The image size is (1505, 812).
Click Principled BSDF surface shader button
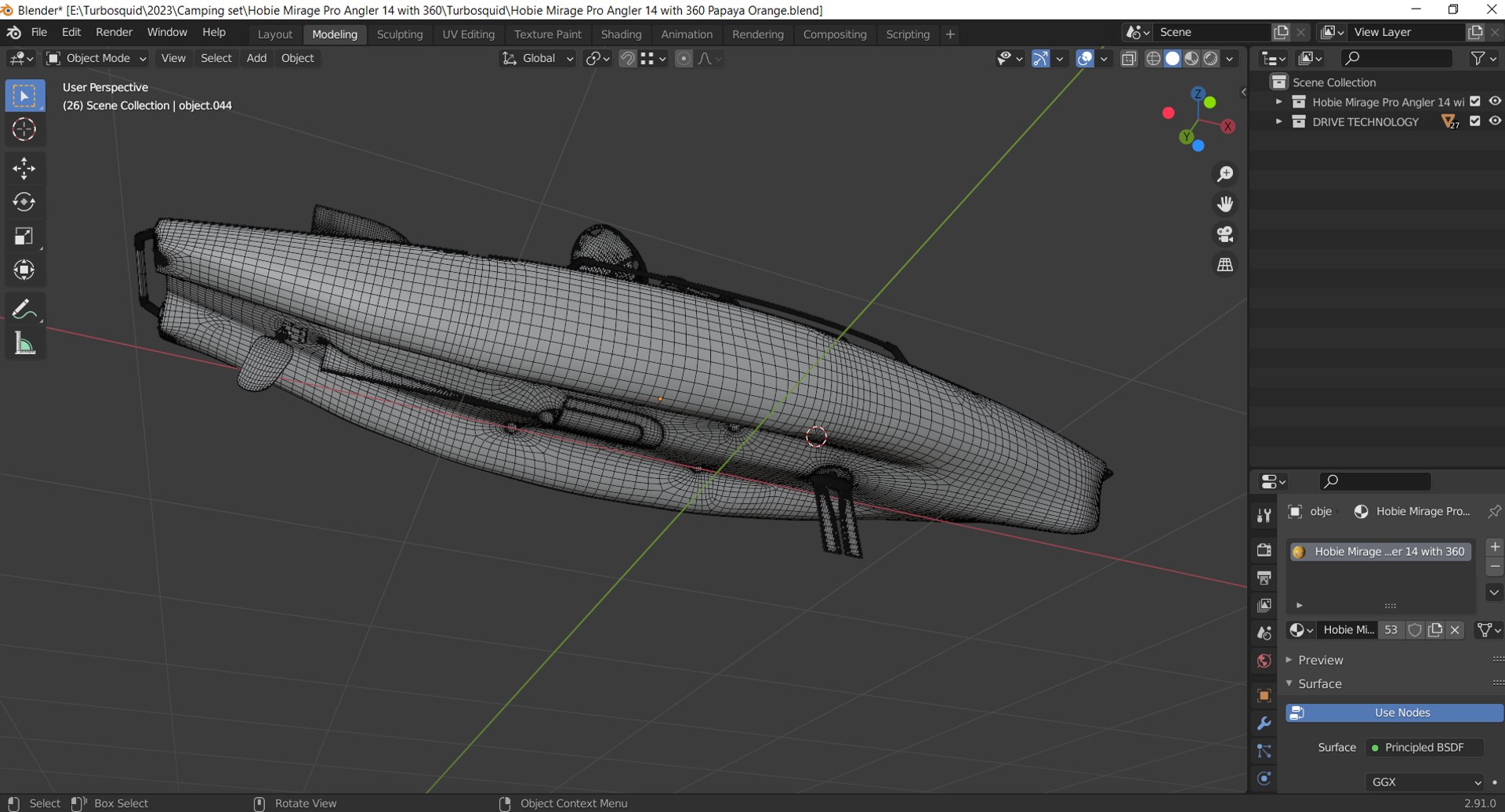[1424, 747]
